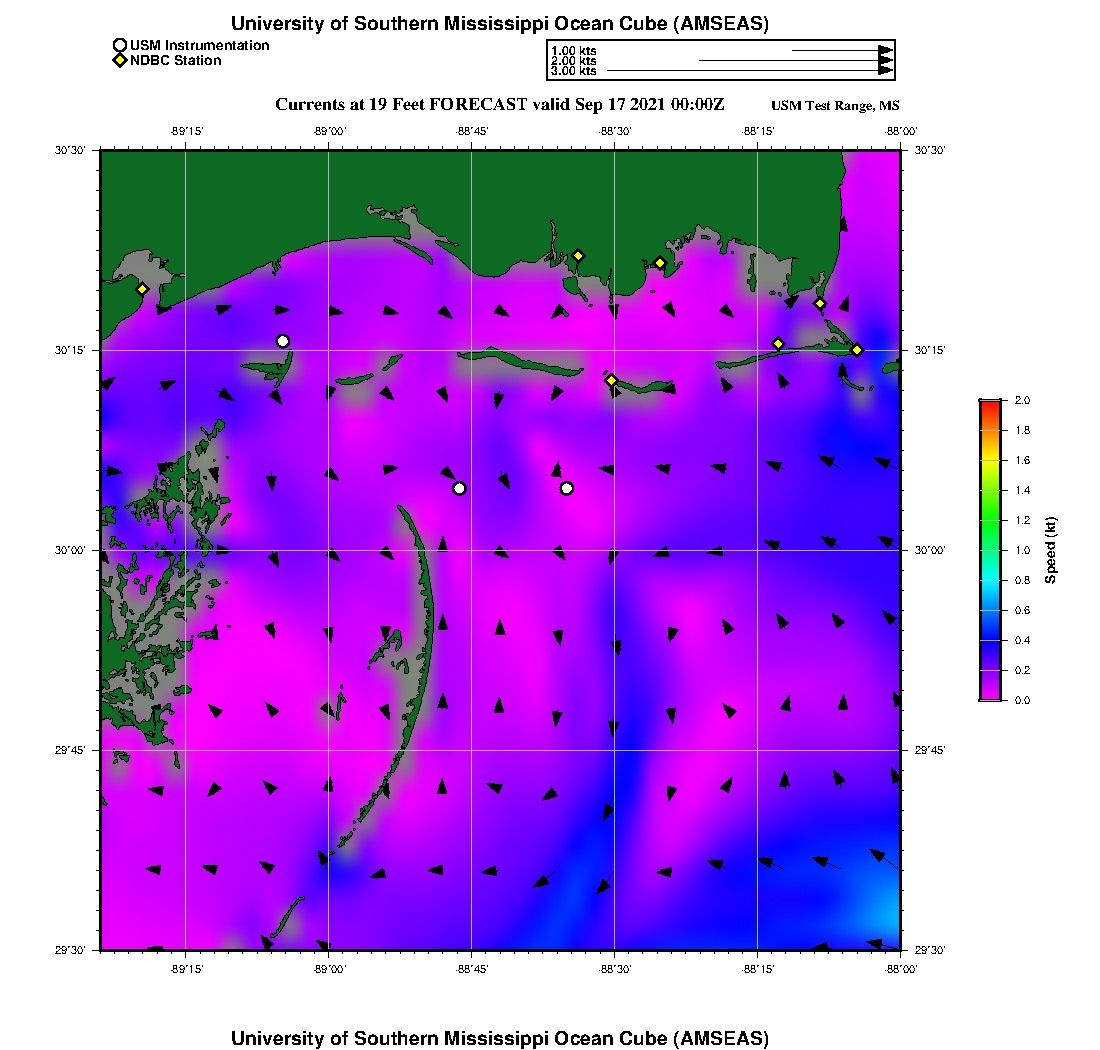Click the USM Instrumentation legend circle icon

[x=120, y=45]
